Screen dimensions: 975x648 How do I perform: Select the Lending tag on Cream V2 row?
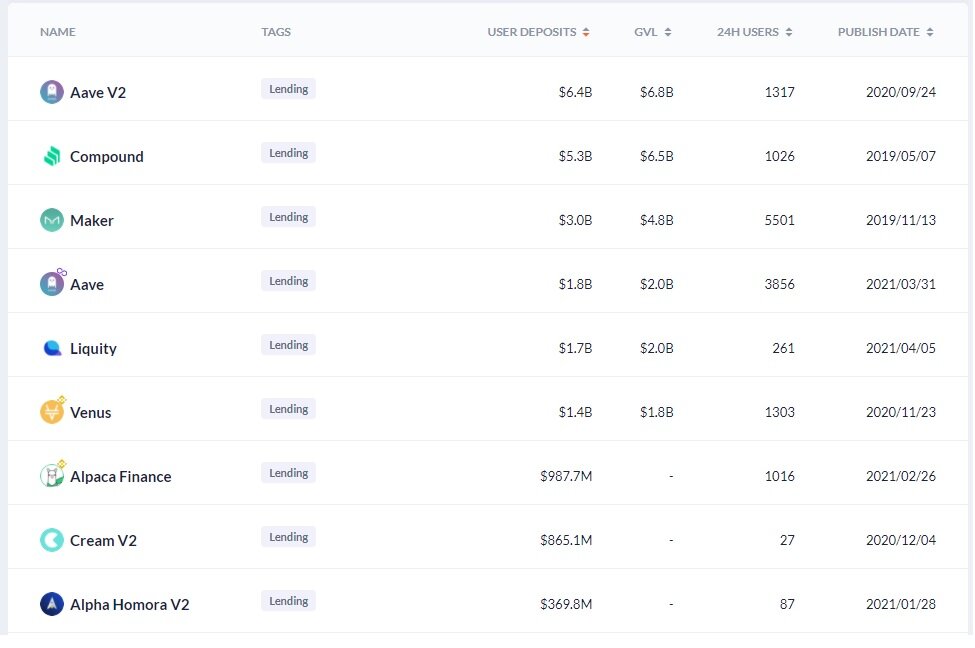288,537
